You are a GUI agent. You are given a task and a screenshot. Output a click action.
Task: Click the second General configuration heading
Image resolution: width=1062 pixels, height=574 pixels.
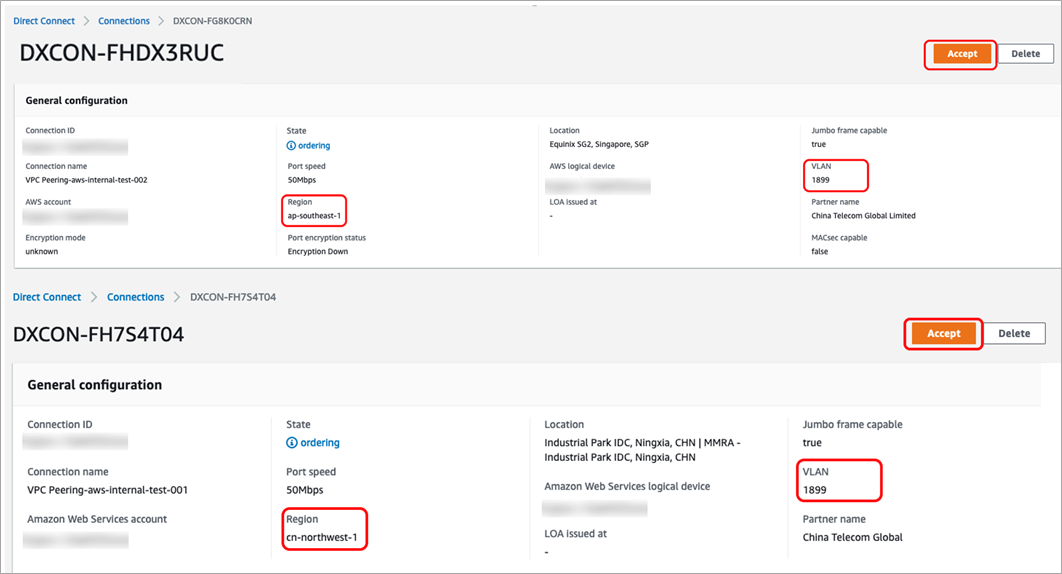click(95, 385)
